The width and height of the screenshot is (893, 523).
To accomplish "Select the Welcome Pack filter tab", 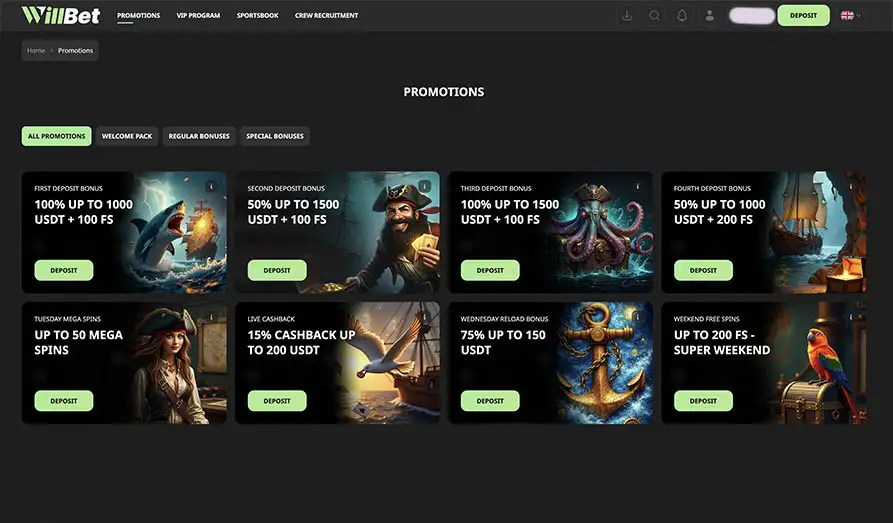I will point(127,136).
